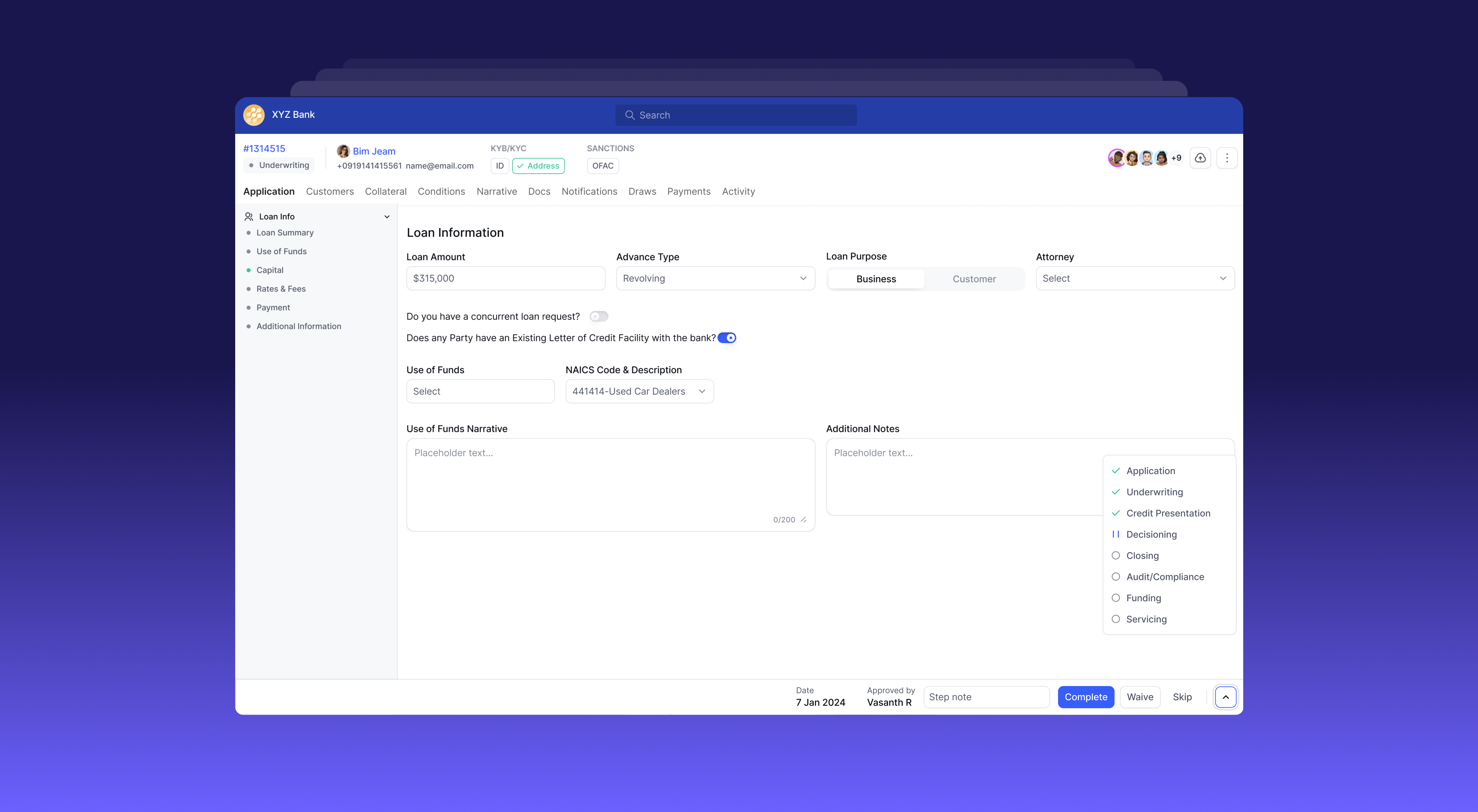The width and height of the screenshot is (1478, 812).
Task: Click the Skip button
Action: tap(1182, 697)
